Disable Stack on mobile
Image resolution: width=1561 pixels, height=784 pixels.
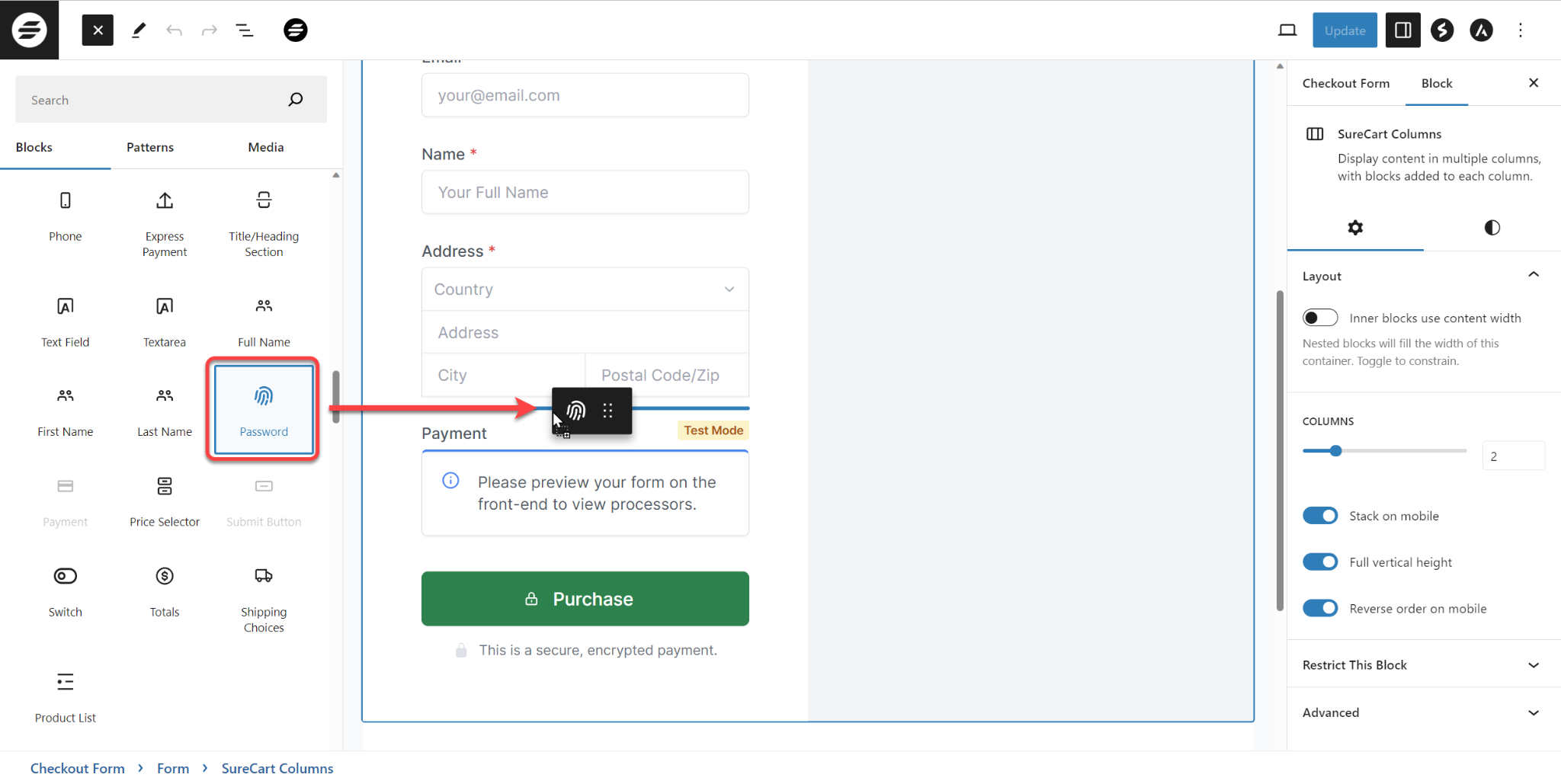pos(1320,515)
